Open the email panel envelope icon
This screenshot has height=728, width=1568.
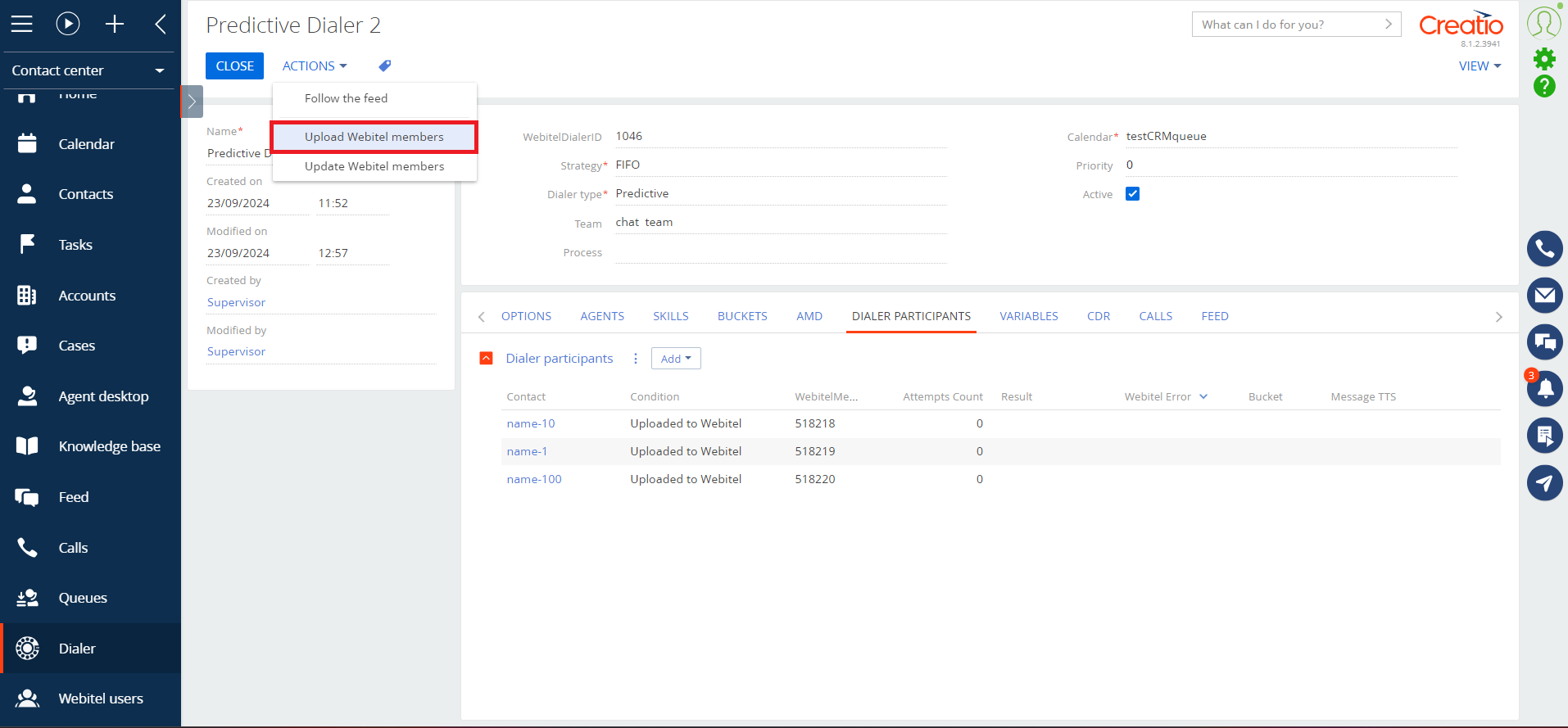[1545, 295]
